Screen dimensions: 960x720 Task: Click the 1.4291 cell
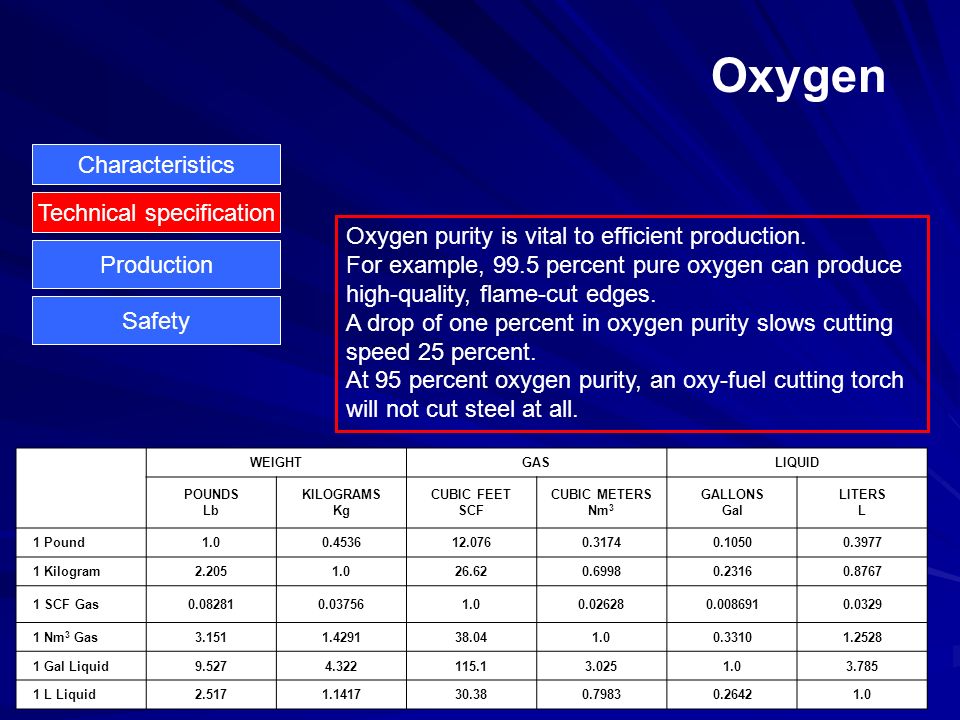pyautogui.click(x=341, y=637)
